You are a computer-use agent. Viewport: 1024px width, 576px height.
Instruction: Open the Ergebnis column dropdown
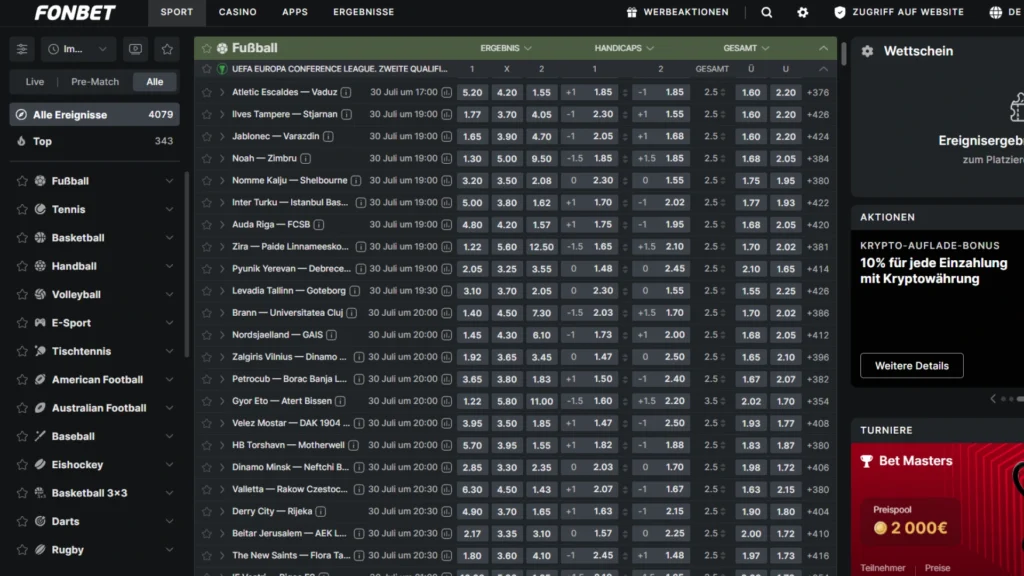[505, 48]
